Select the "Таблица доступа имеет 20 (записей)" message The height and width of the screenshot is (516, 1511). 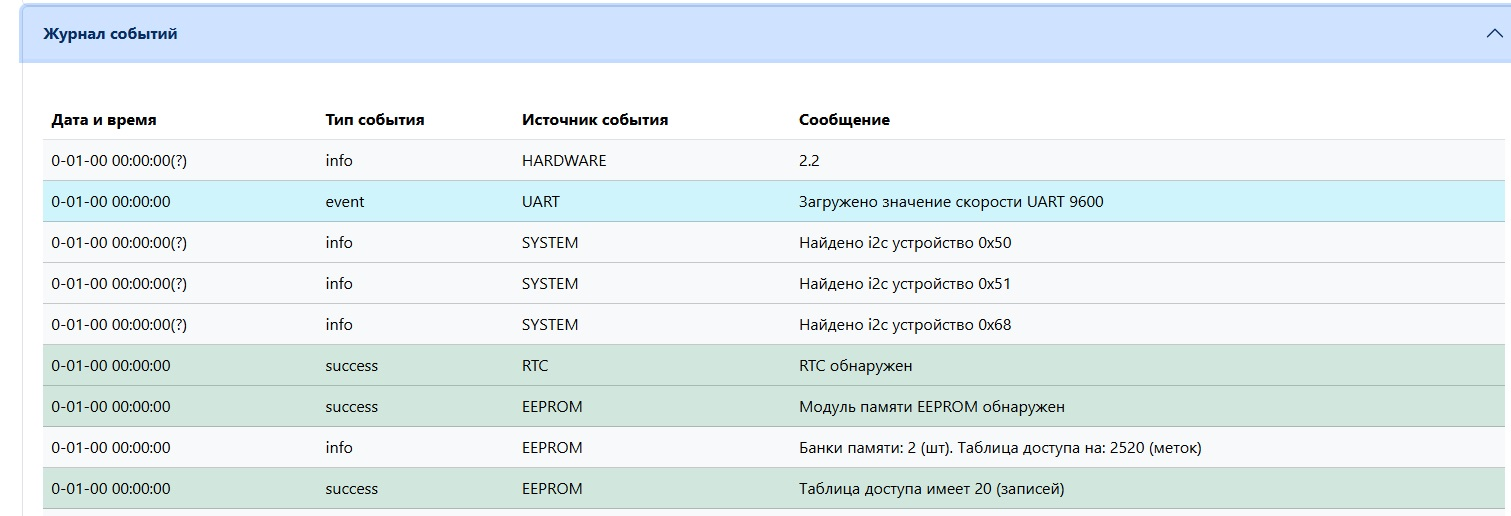click(x=932, y=489)
